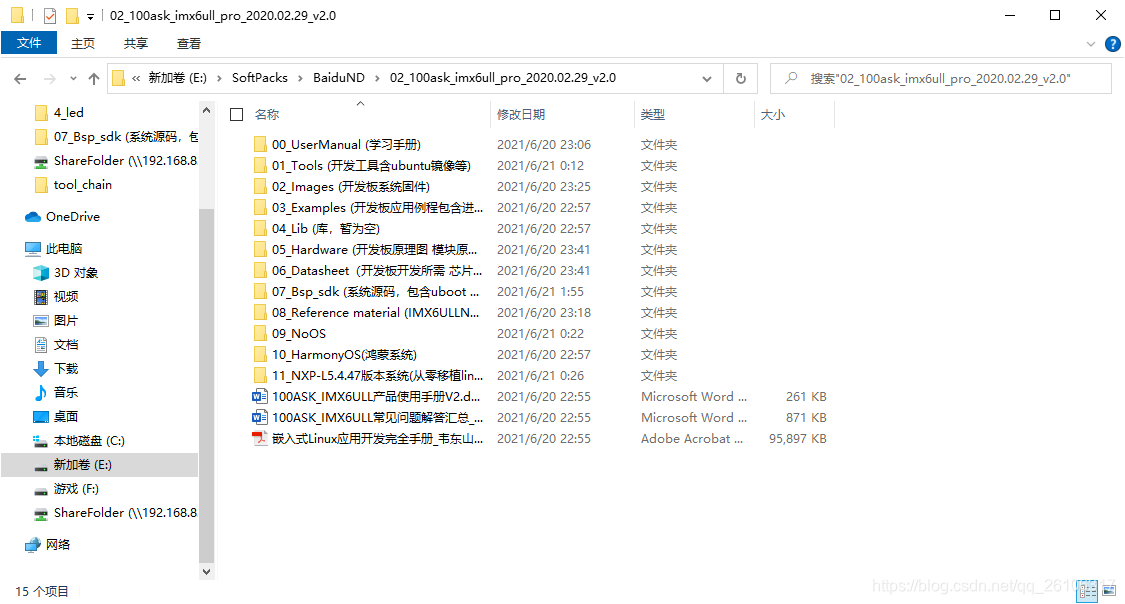Open 下载 downloads icon in sidebar
The height and width of the screenshot is (604, 1125).
click(41, 369)
